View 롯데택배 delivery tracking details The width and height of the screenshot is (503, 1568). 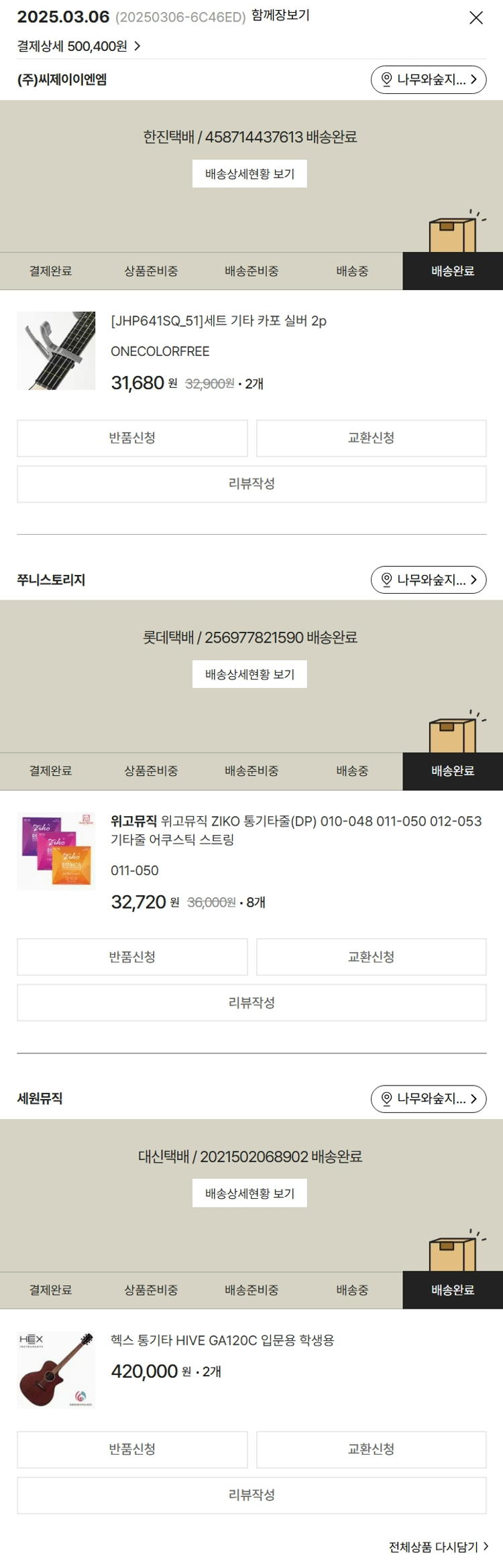pyautogui.click(x=249, y=674)
